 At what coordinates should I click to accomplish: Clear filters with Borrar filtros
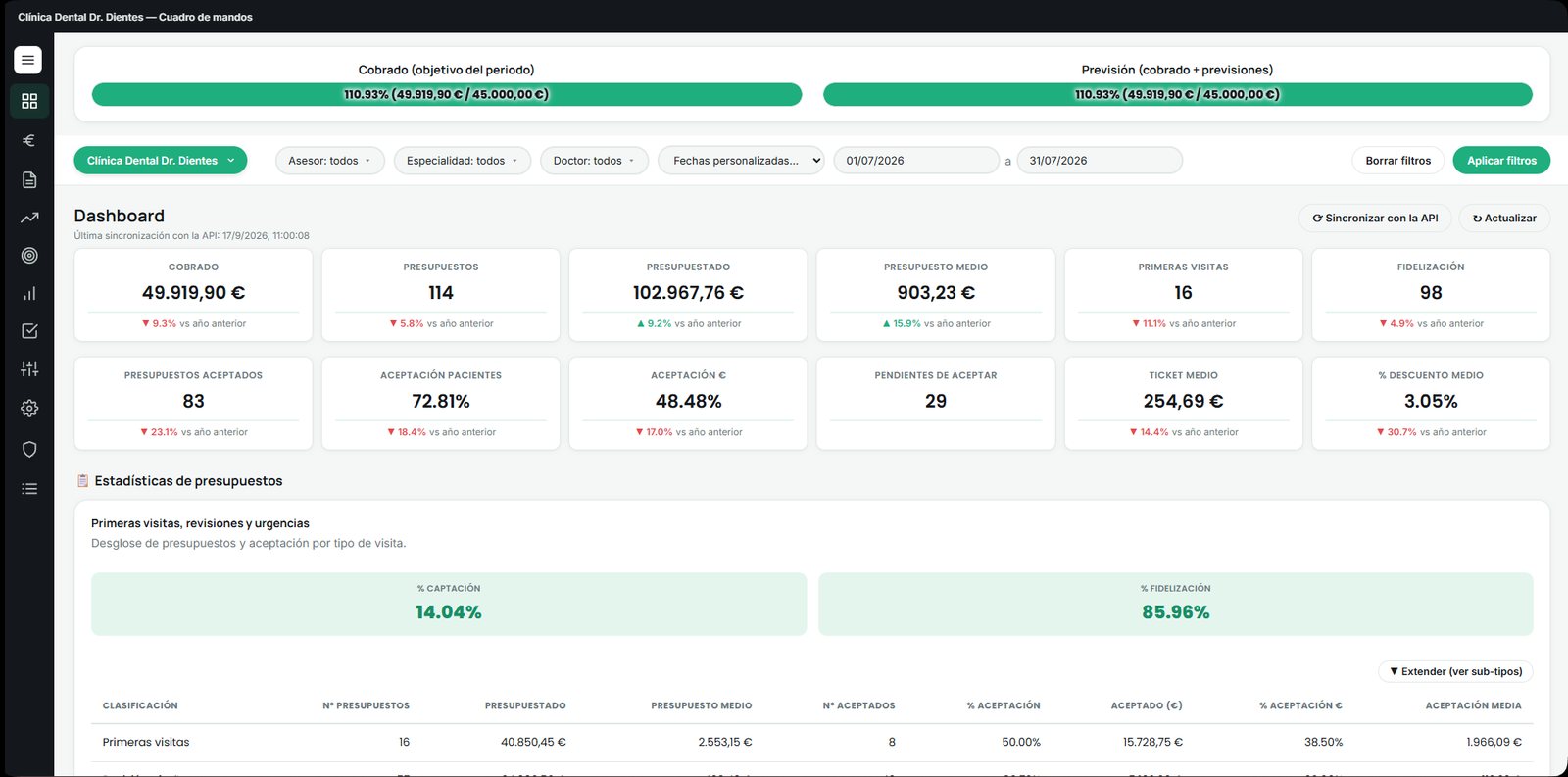[1398, 161]
